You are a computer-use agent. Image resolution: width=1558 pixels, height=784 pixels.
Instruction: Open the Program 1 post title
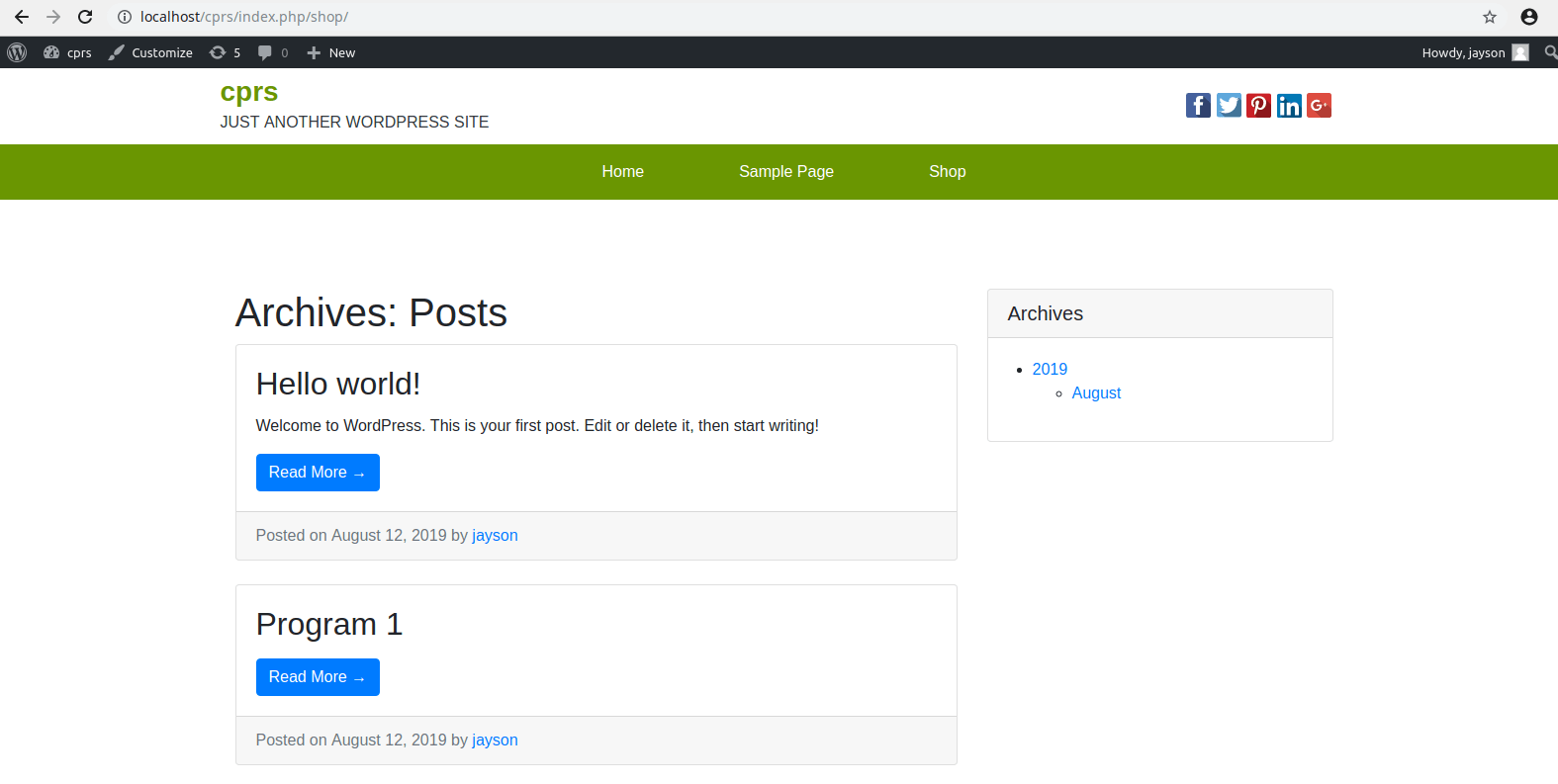[328, 625]
